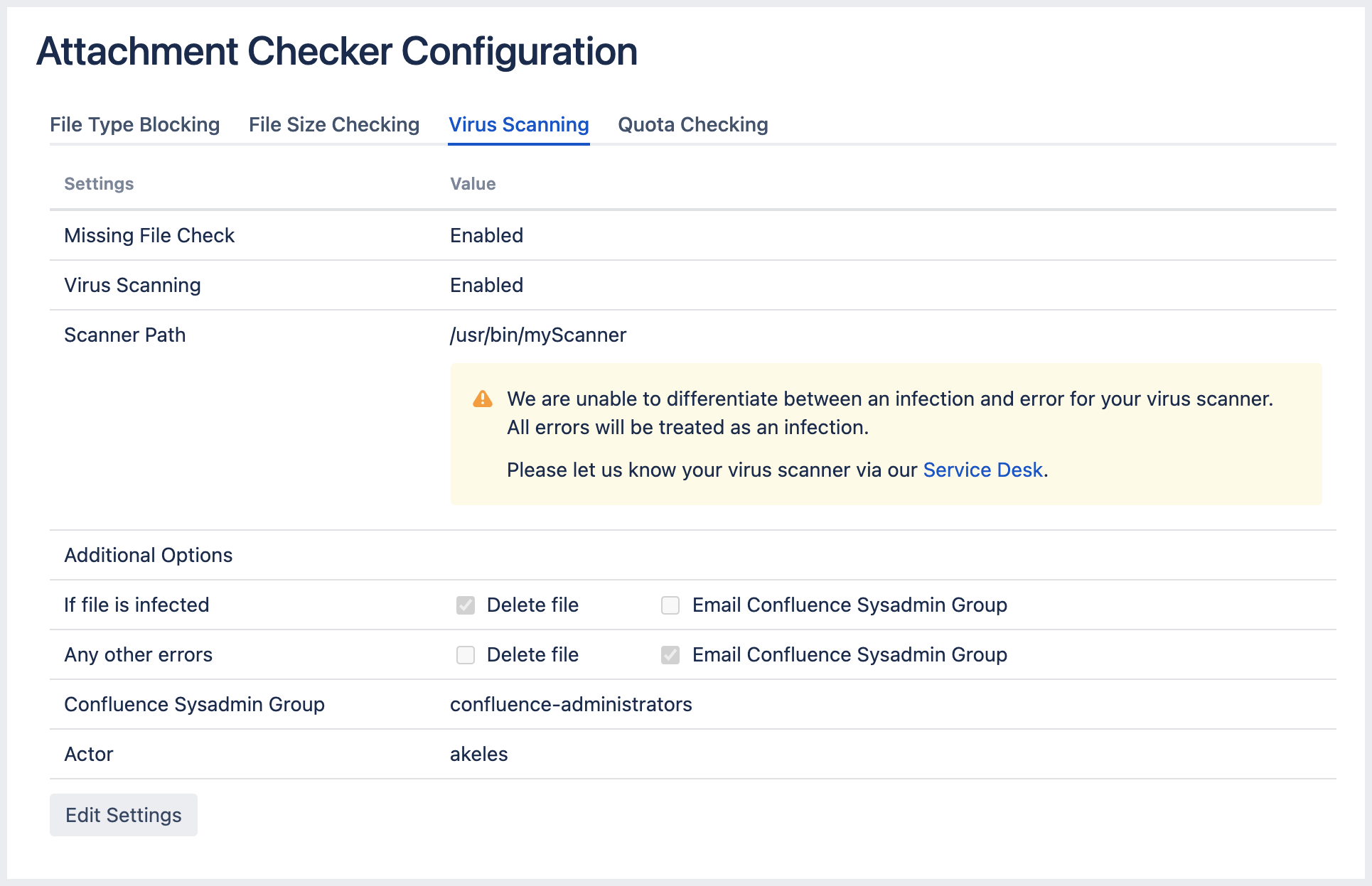
Task: Toggle Delete file for infected files
Action: [466, 605]
